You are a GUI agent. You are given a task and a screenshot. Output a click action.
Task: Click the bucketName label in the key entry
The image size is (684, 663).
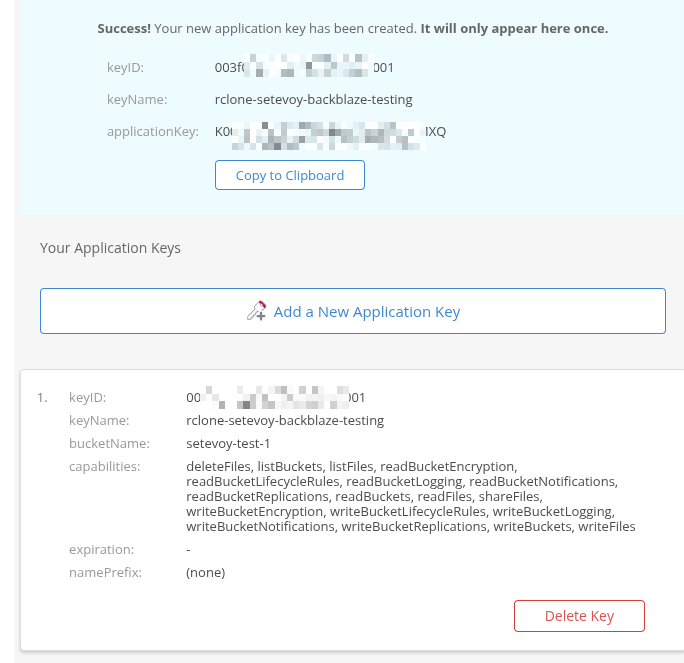coord(109,444)
